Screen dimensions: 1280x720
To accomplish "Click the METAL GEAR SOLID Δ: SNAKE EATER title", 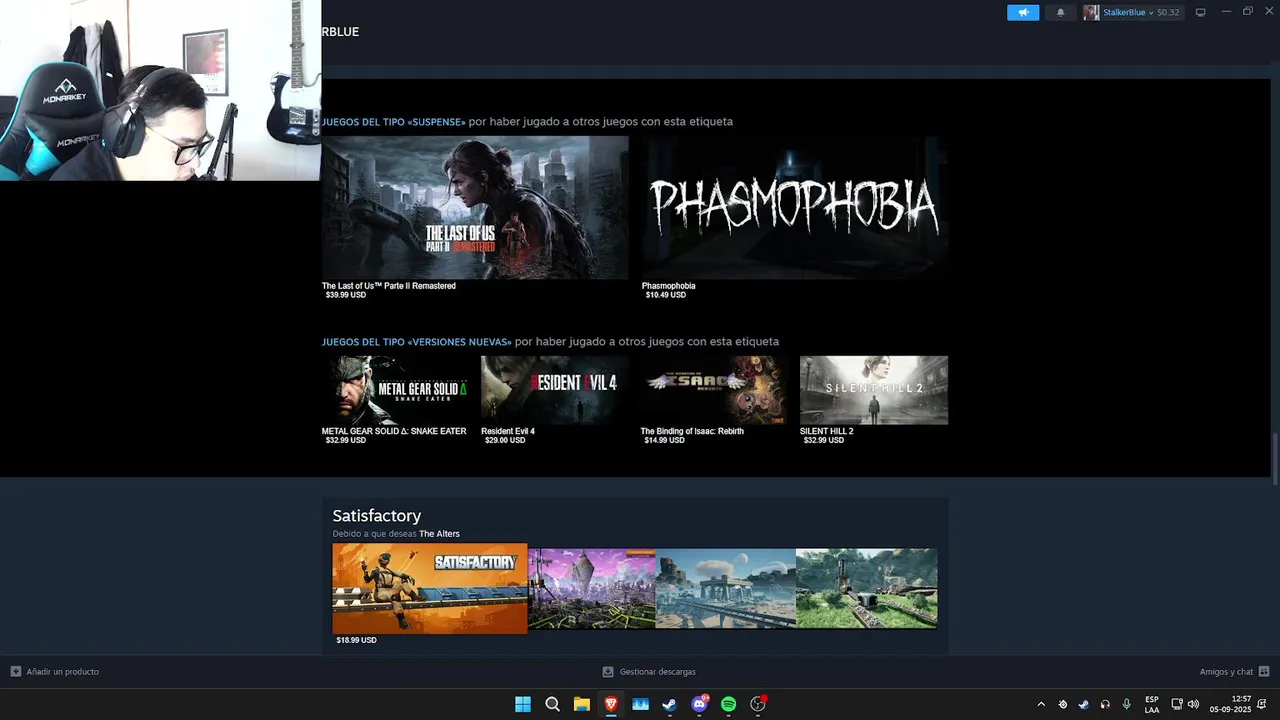I will pos(394,431).
